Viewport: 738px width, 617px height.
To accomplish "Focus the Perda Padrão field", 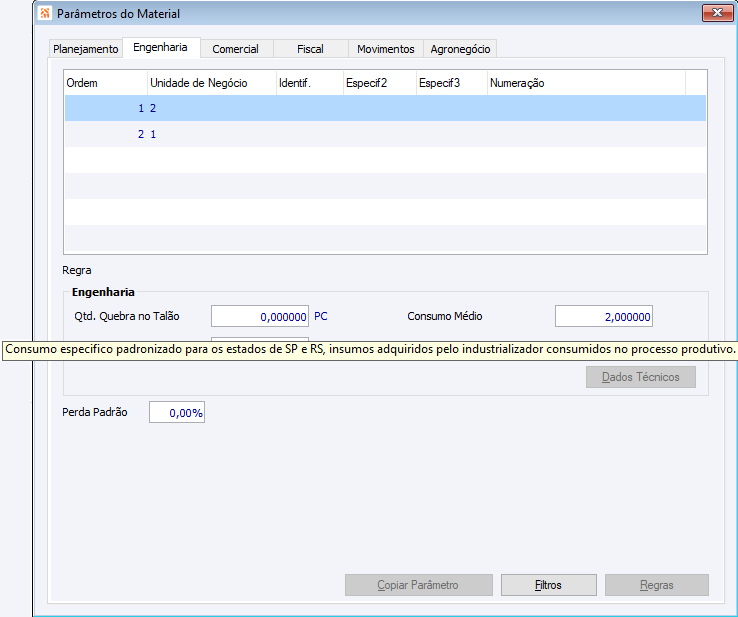I will [177, 412].
